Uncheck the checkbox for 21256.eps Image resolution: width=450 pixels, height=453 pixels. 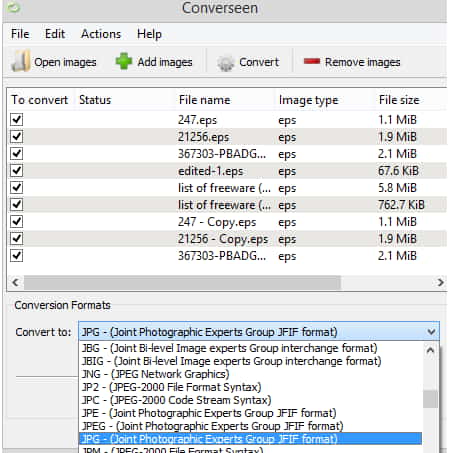point(16,136)
